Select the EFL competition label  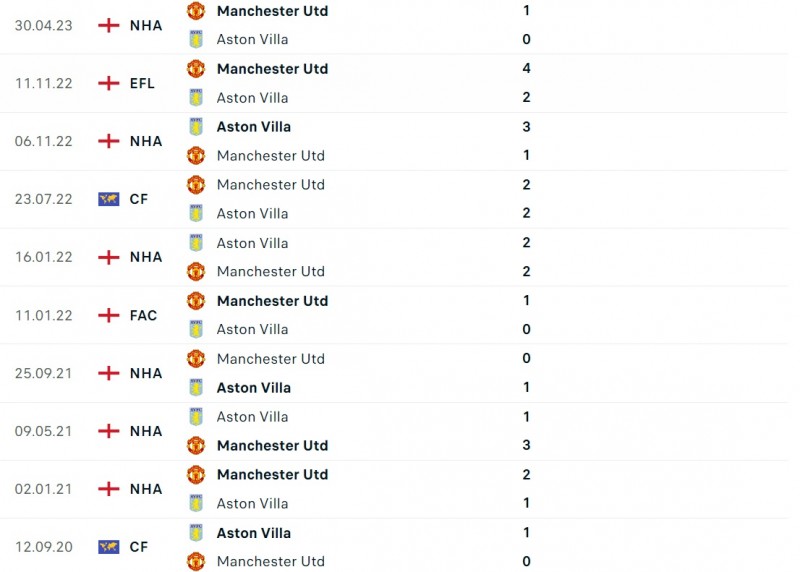click(x=143, y=83)
